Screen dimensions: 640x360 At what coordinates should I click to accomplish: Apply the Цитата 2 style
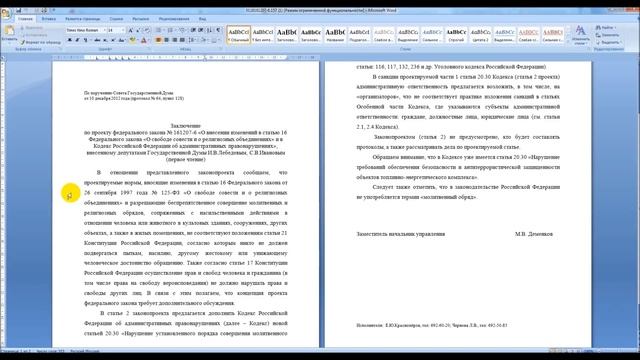click(x=480, y=35)
